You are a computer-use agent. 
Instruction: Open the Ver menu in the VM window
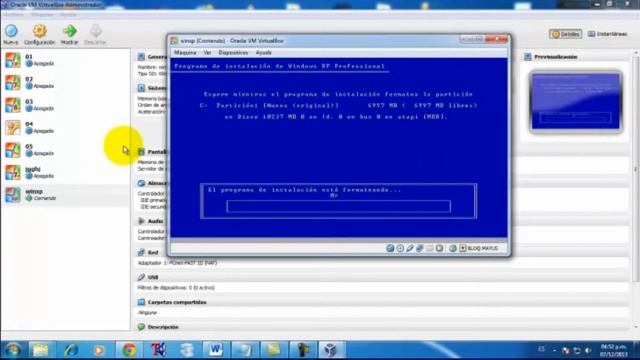pos(207,53)
